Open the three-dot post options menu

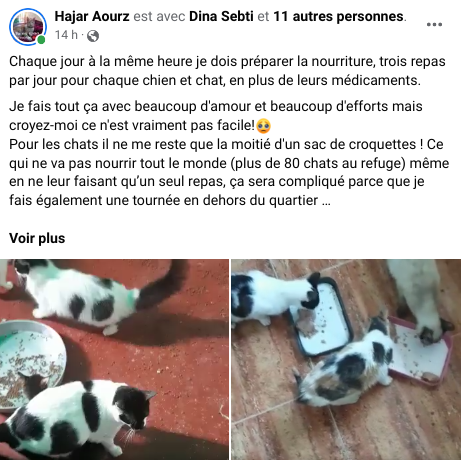[434, 24]
